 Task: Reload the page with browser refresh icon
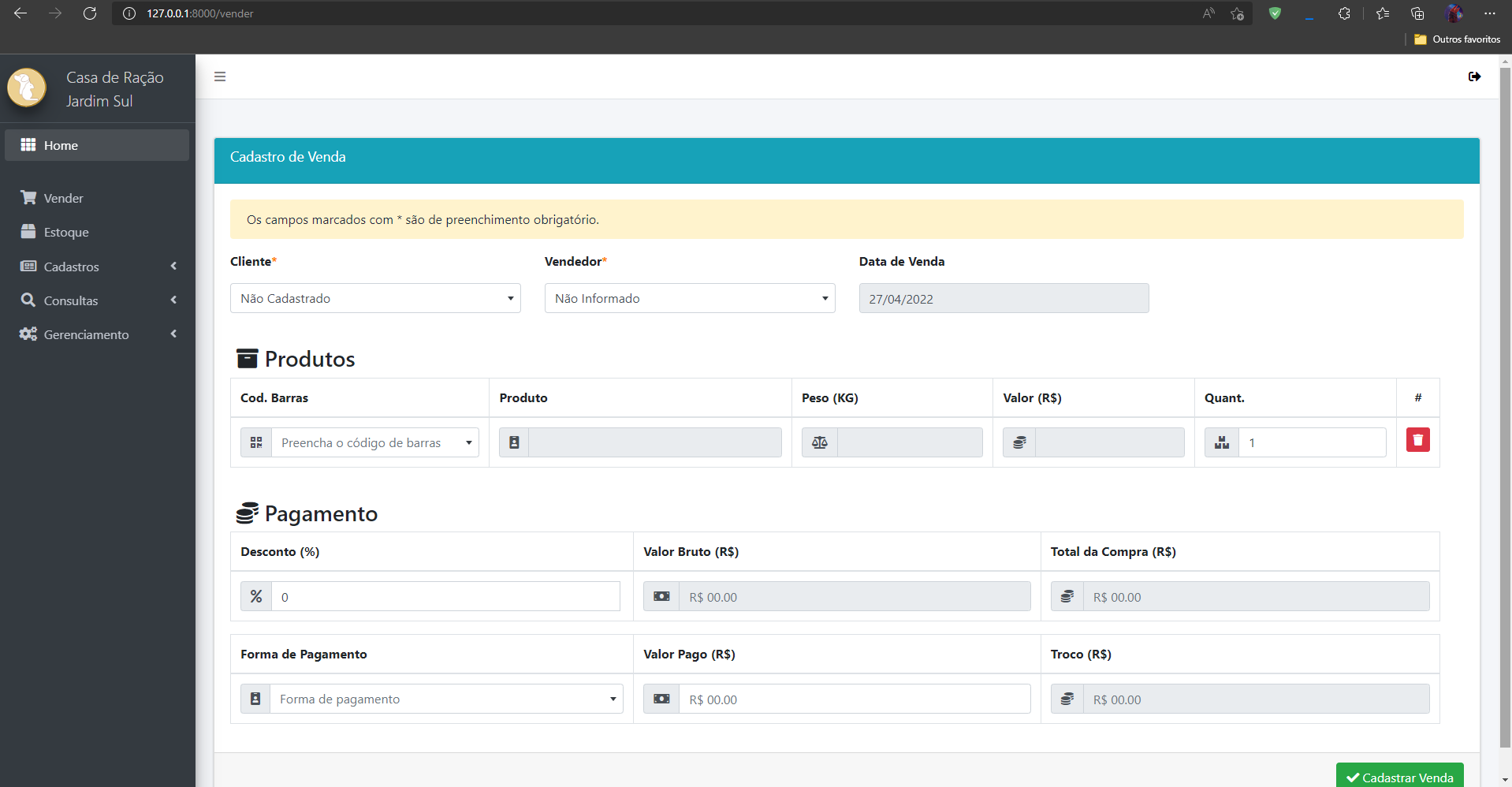90,13
